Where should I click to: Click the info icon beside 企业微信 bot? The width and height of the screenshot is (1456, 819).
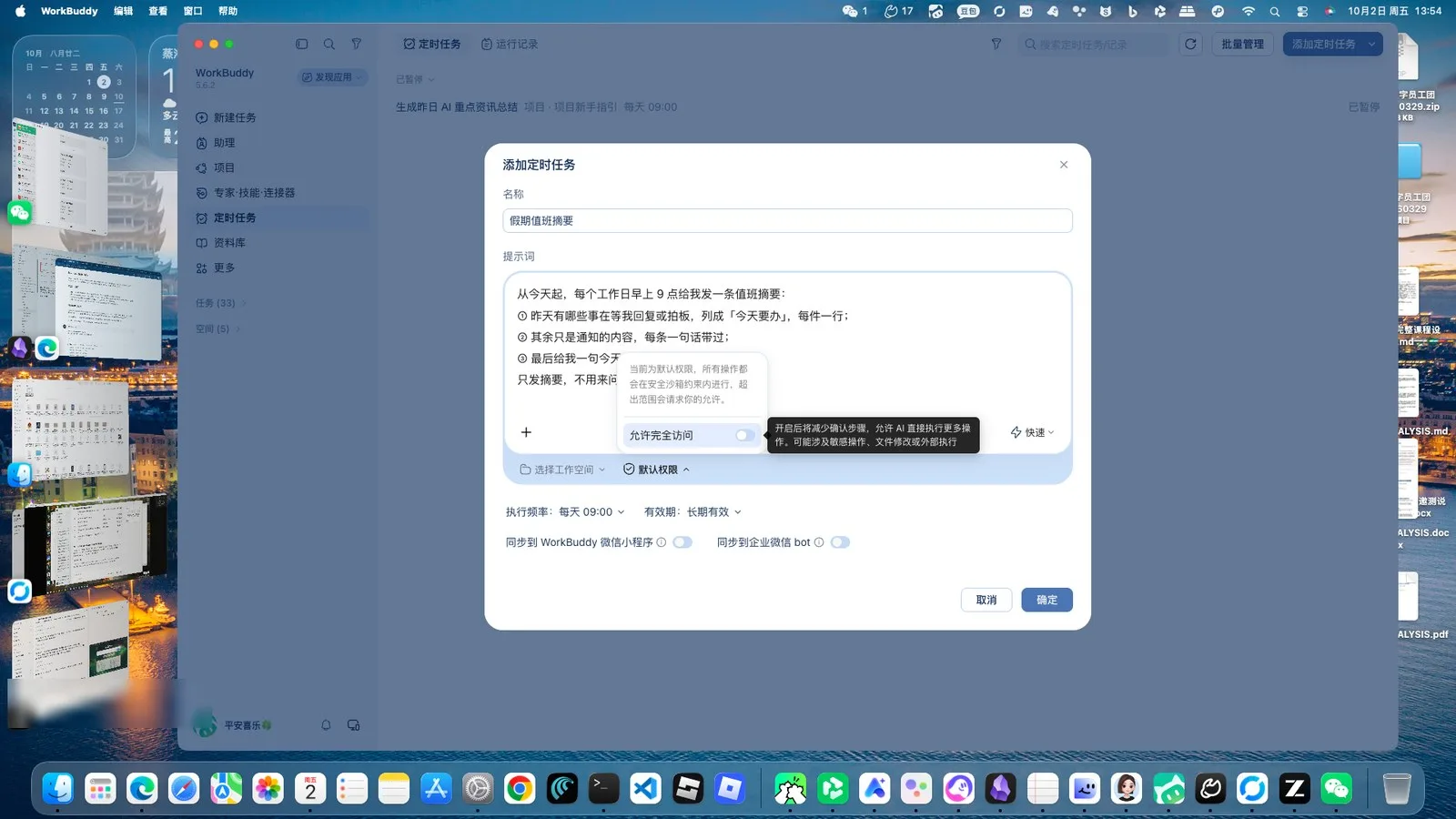[819, 542]
